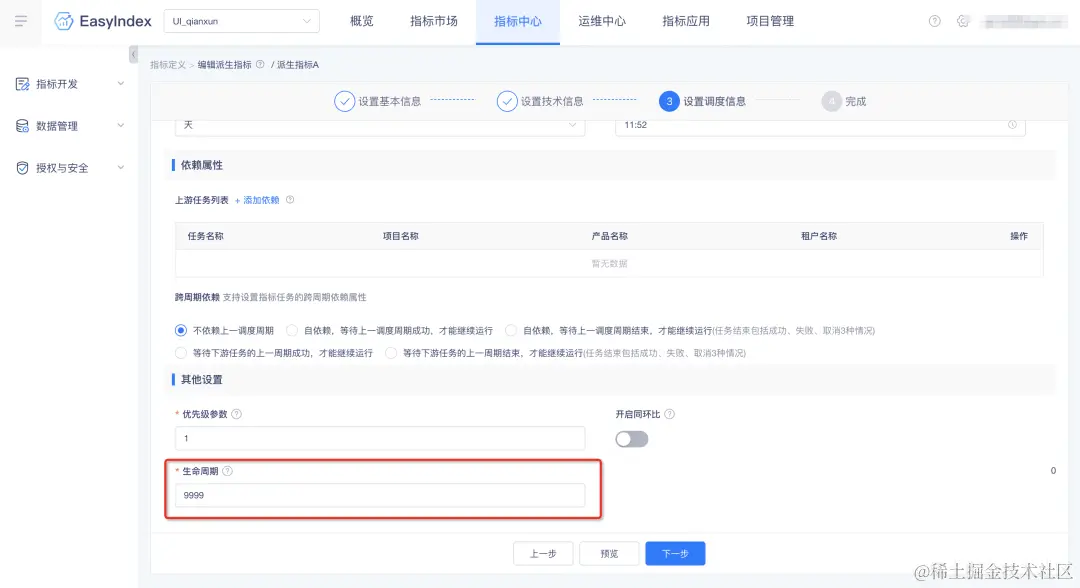The height and width of the screenshot is (588, 1080).
Task: Click the 设置基本信息 step checkmark
Action: click(344, 101)
